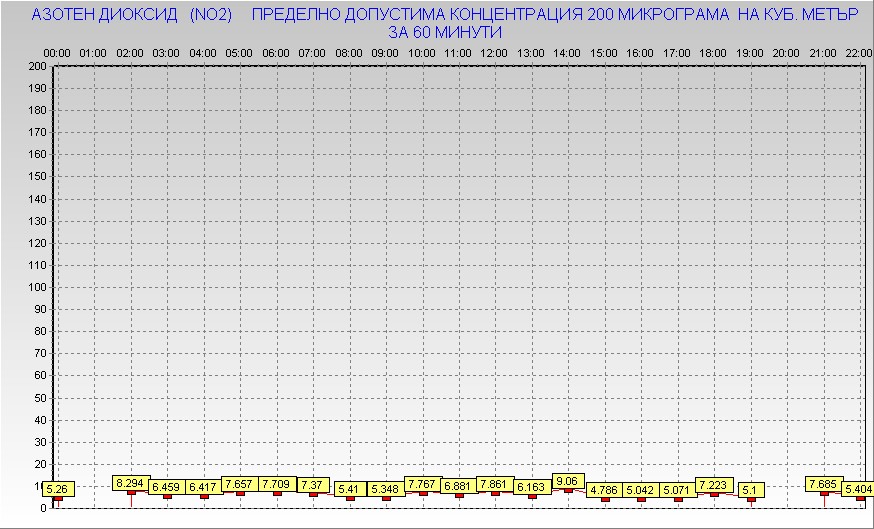Select the 6.459 value label
This screenshot has height=529, width=874.
(166, 487)
